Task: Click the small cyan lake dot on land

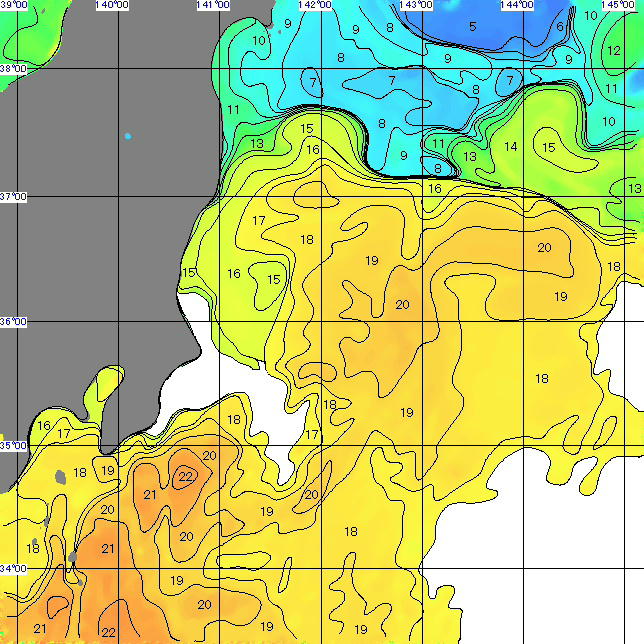Action: click(x=127, y=136)
